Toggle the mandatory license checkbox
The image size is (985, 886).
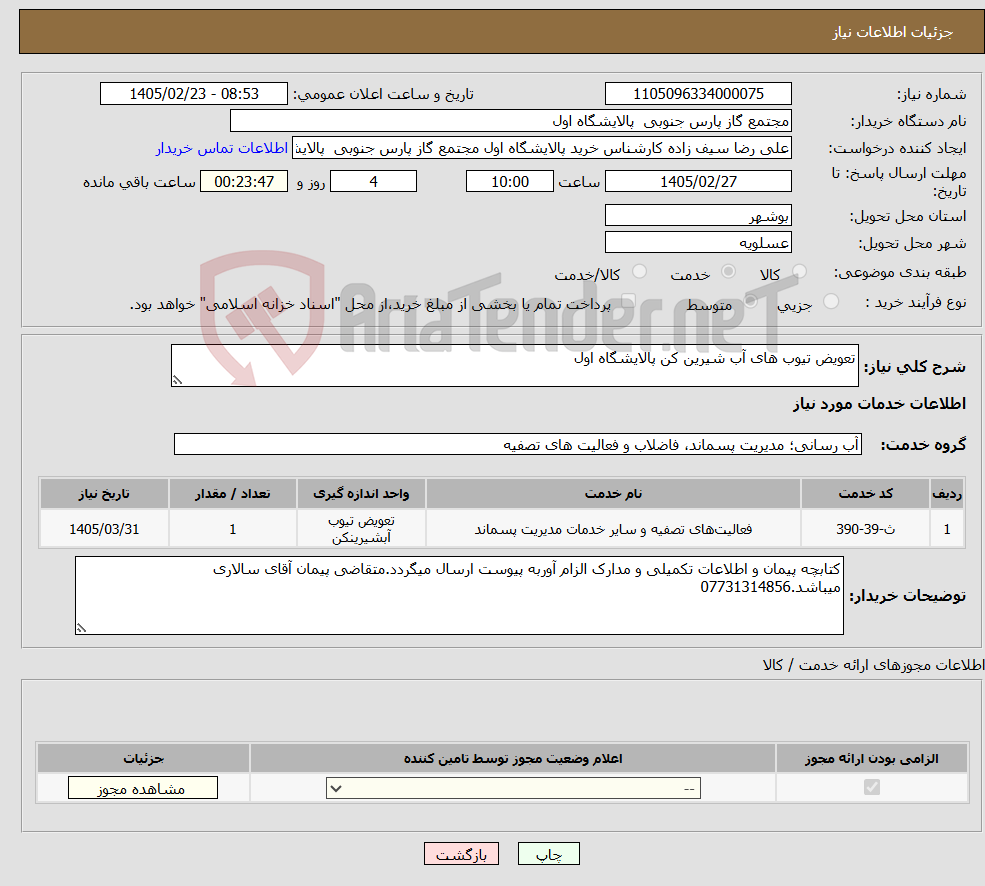coord(871,787)
